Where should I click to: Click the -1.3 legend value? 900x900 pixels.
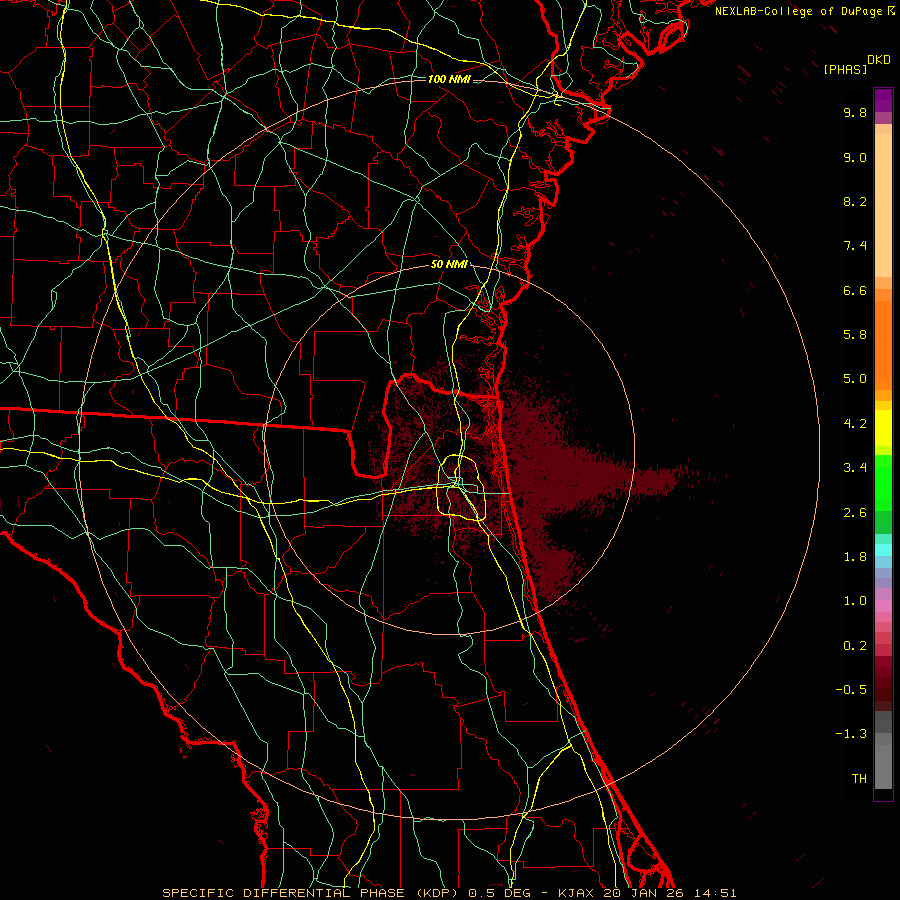[851, 734]
